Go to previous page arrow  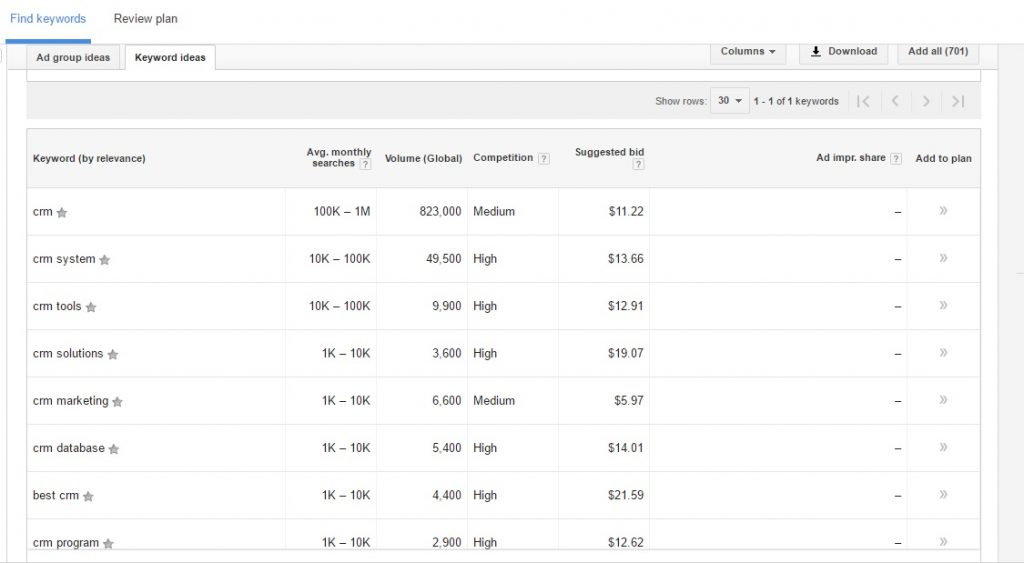point(895,101)
